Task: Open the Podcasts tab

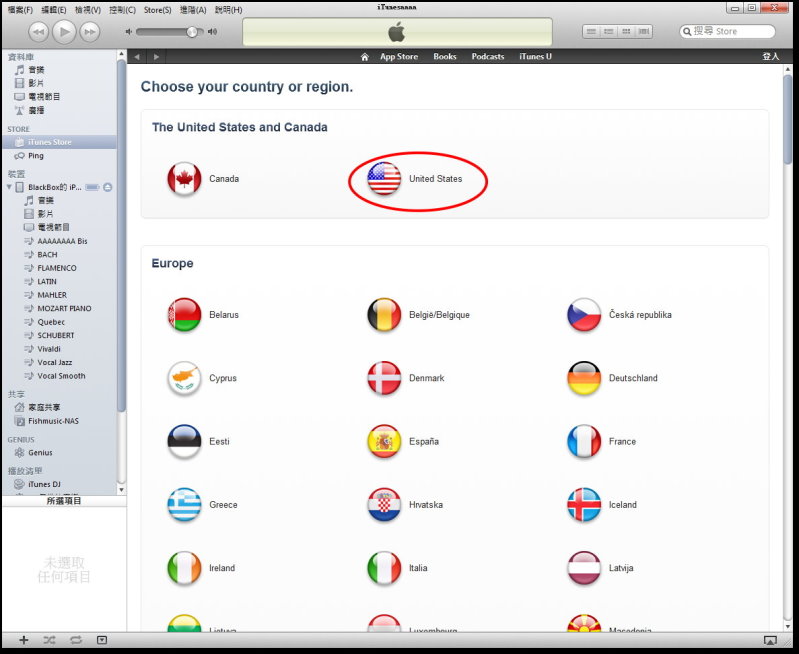Action: click(x=488, y=57)
